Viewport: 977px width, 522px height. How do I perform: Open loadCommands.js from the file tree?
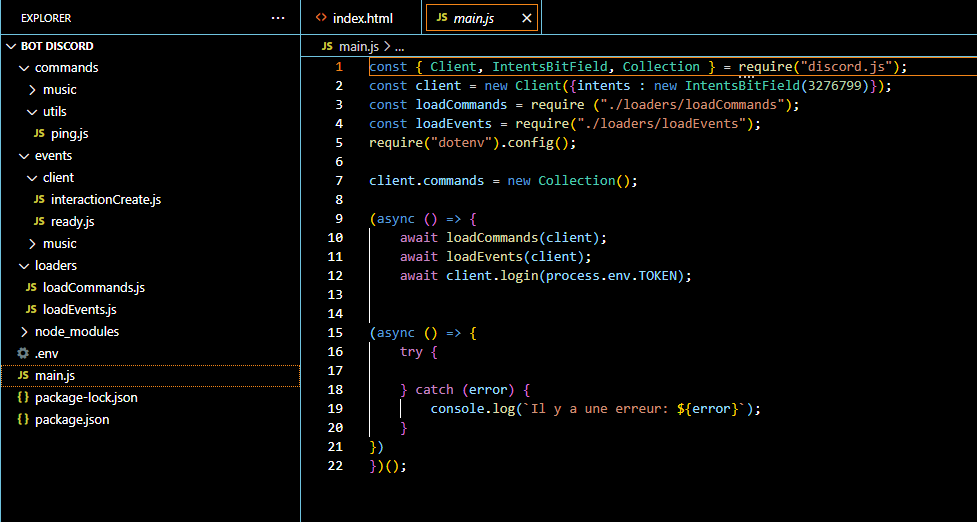point(93,288)
